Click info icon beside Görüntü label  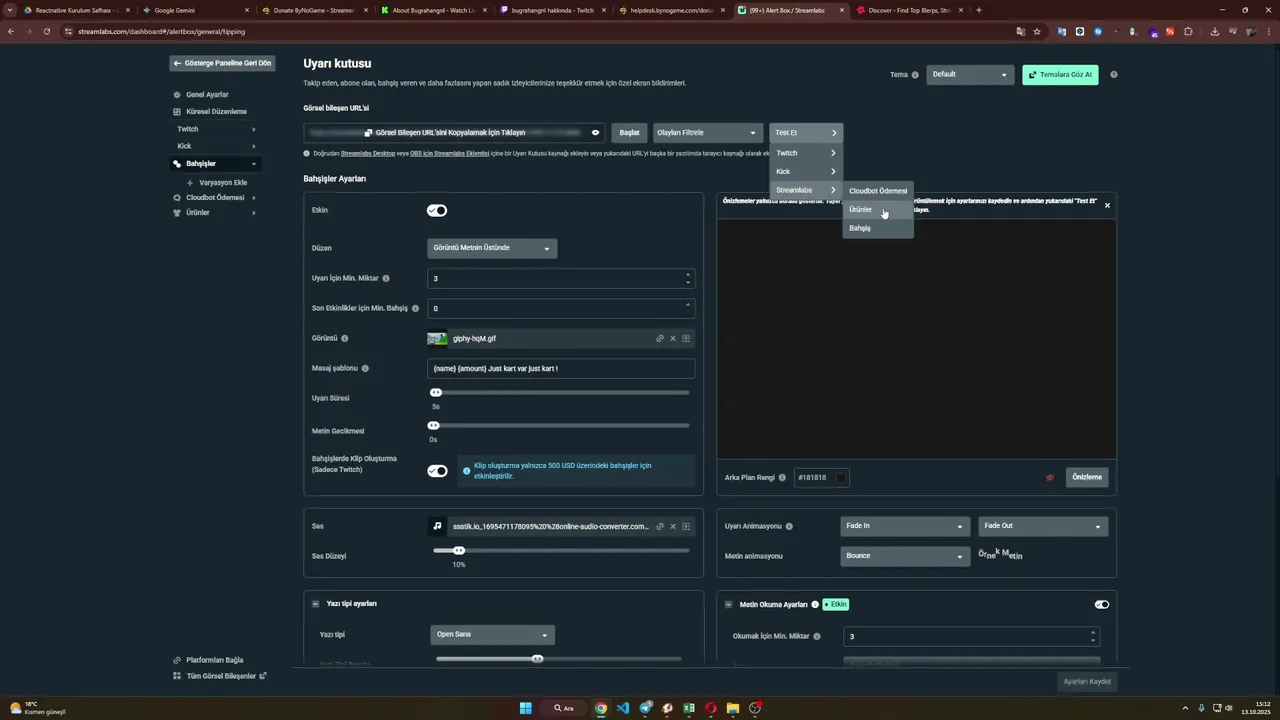pos(345,339)
